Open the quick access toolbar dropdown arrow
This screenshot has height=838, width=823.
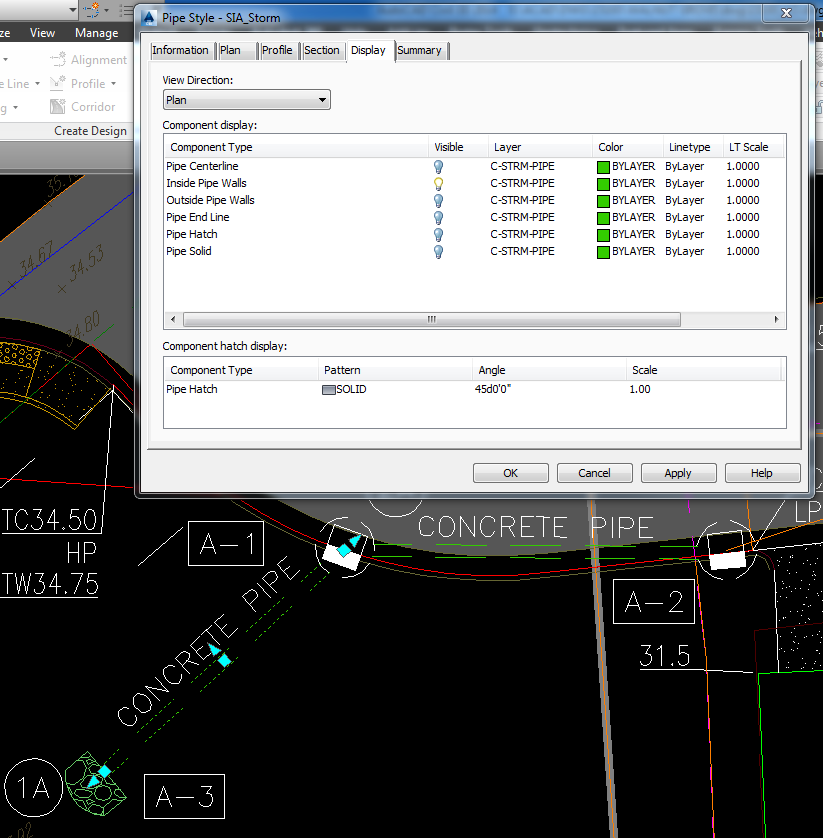[x=73, y=9]
